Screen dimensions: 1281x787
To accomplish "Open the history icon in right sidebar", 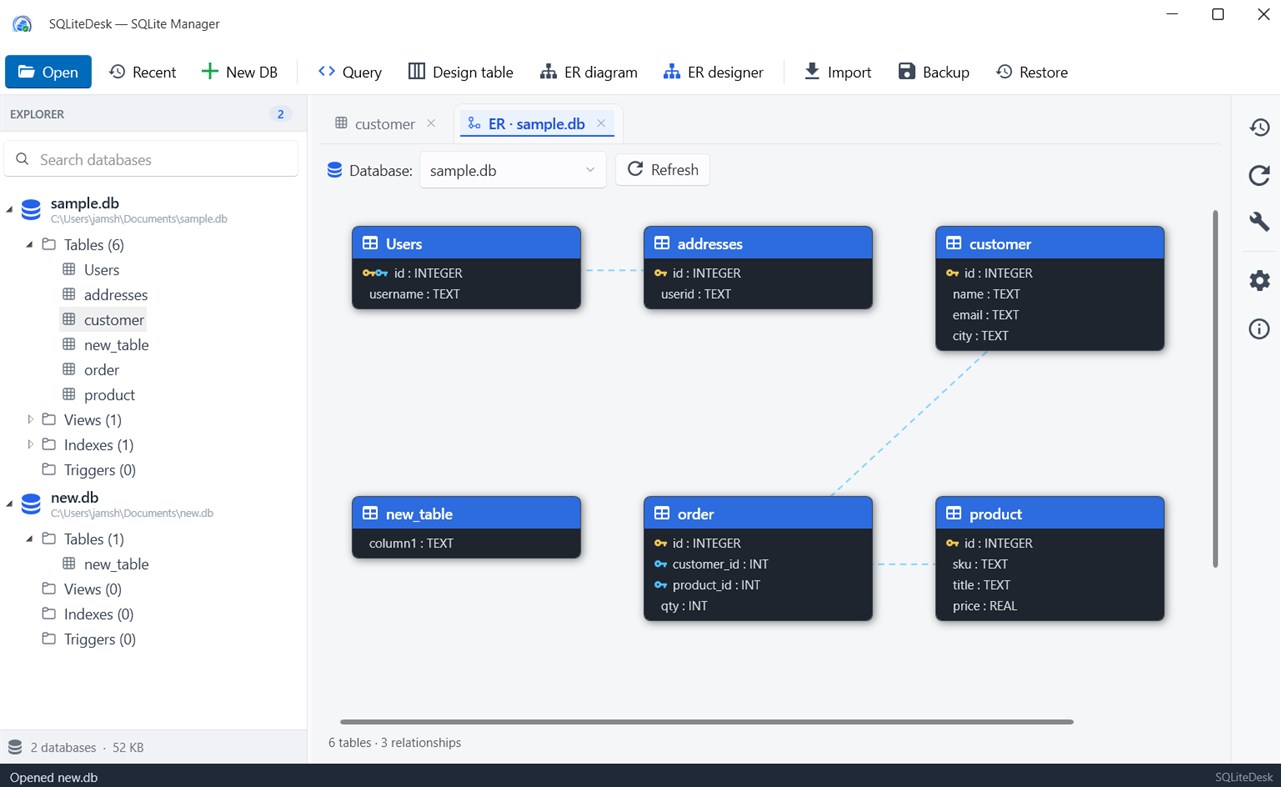I will [x=1259, y=127].
